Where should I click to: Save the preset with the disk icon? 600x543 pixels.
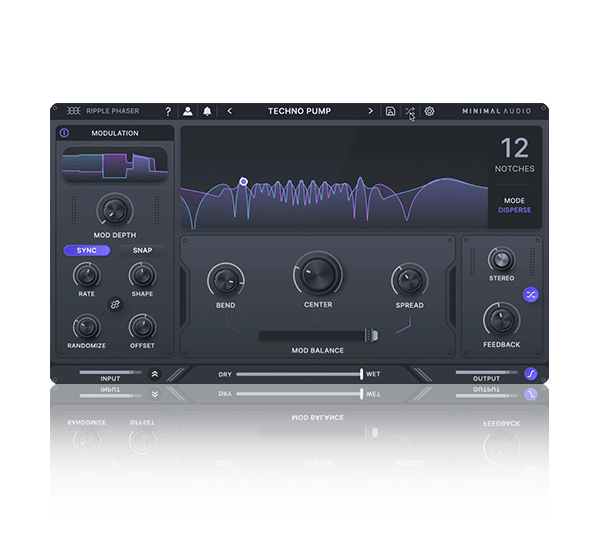(390, 111)
